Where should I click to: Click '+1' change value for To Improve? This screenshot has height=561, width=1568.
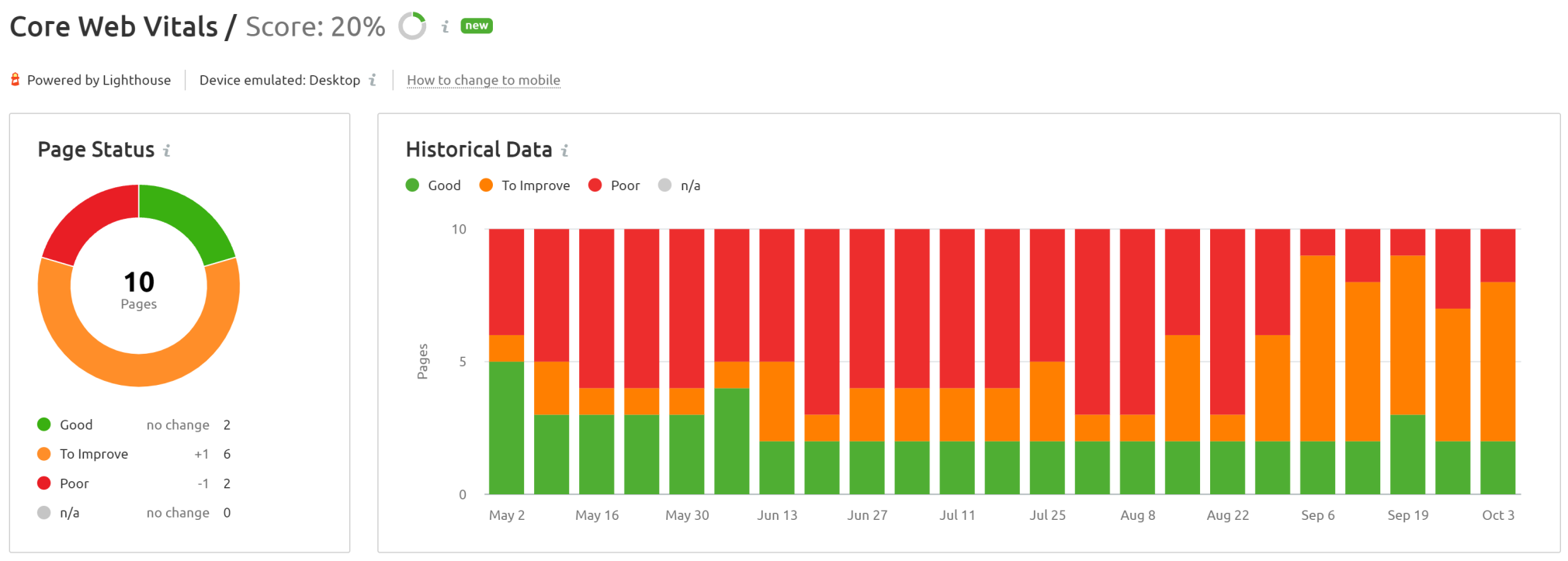click(201, 454)
